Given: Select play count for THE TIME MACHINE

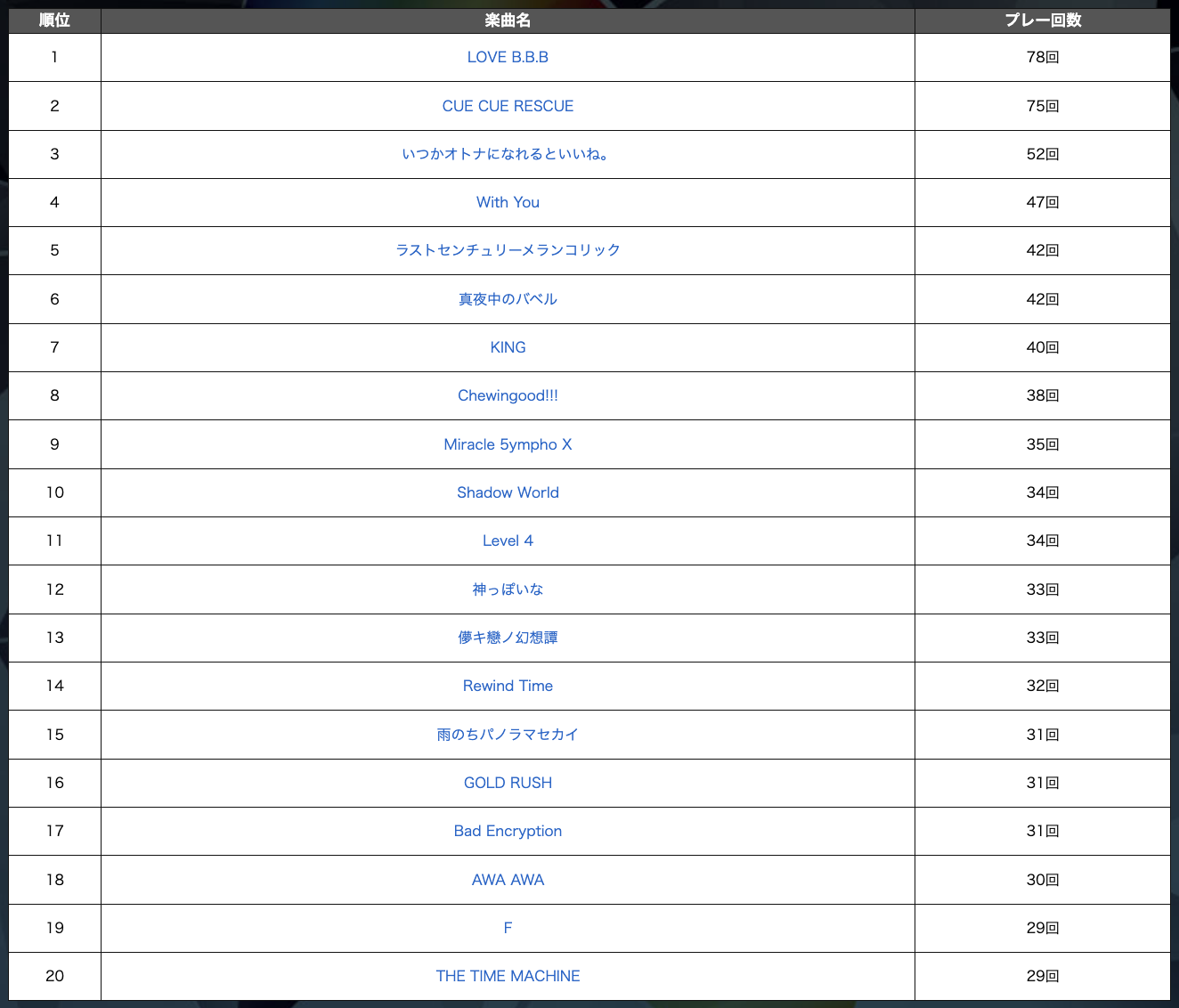Looking at the screenshot, I should pos(1043,976).
